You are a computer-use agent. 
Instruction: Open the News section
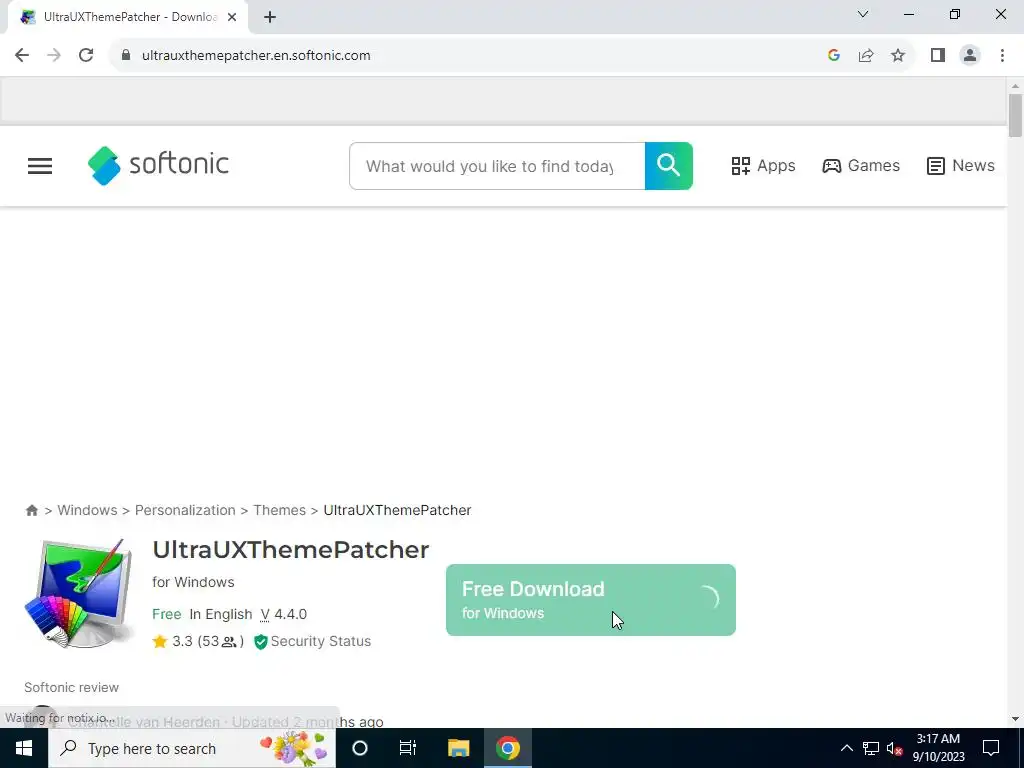click(961, 166)
